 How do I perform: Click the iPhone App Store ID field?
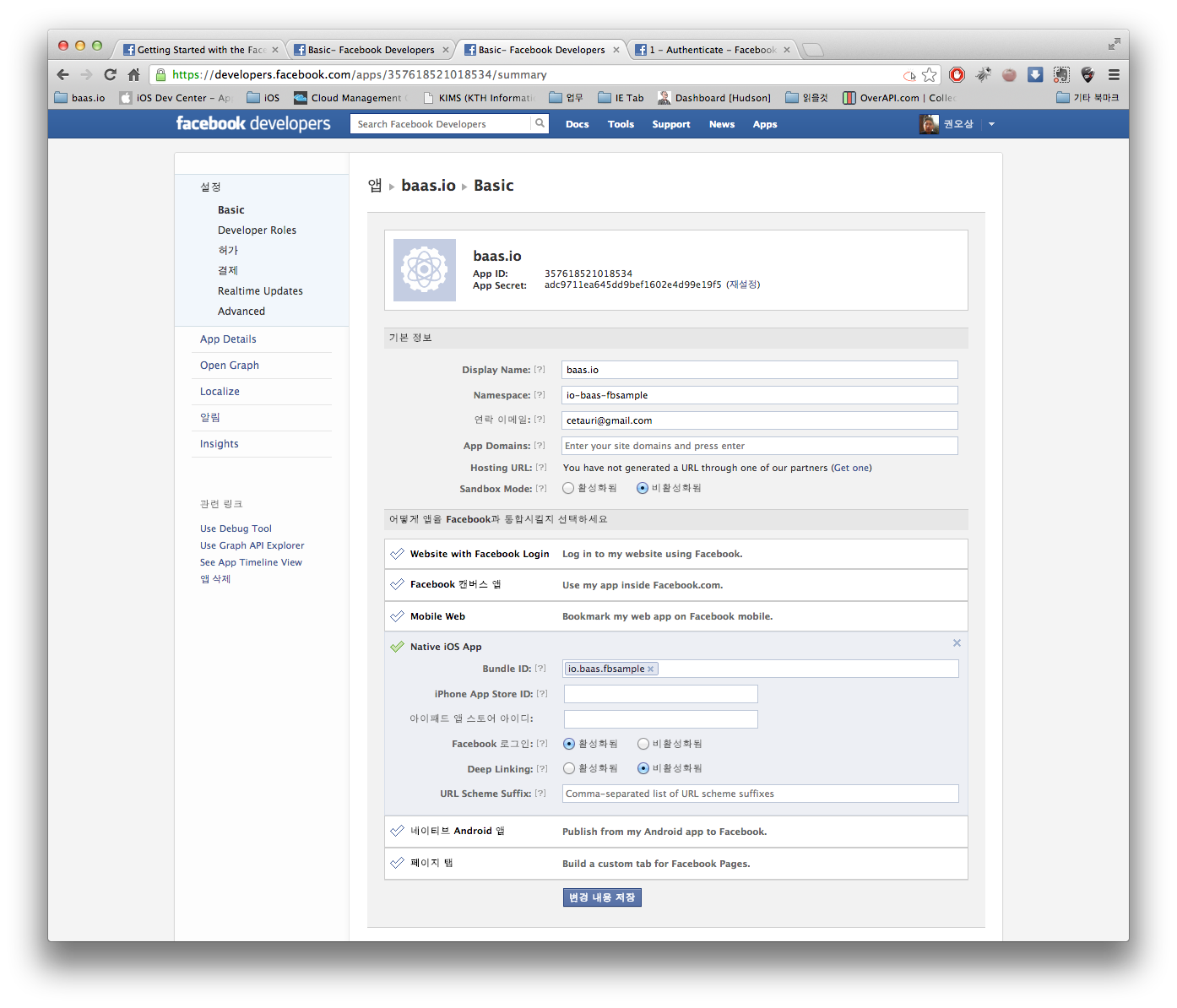[x=661, y=694]
